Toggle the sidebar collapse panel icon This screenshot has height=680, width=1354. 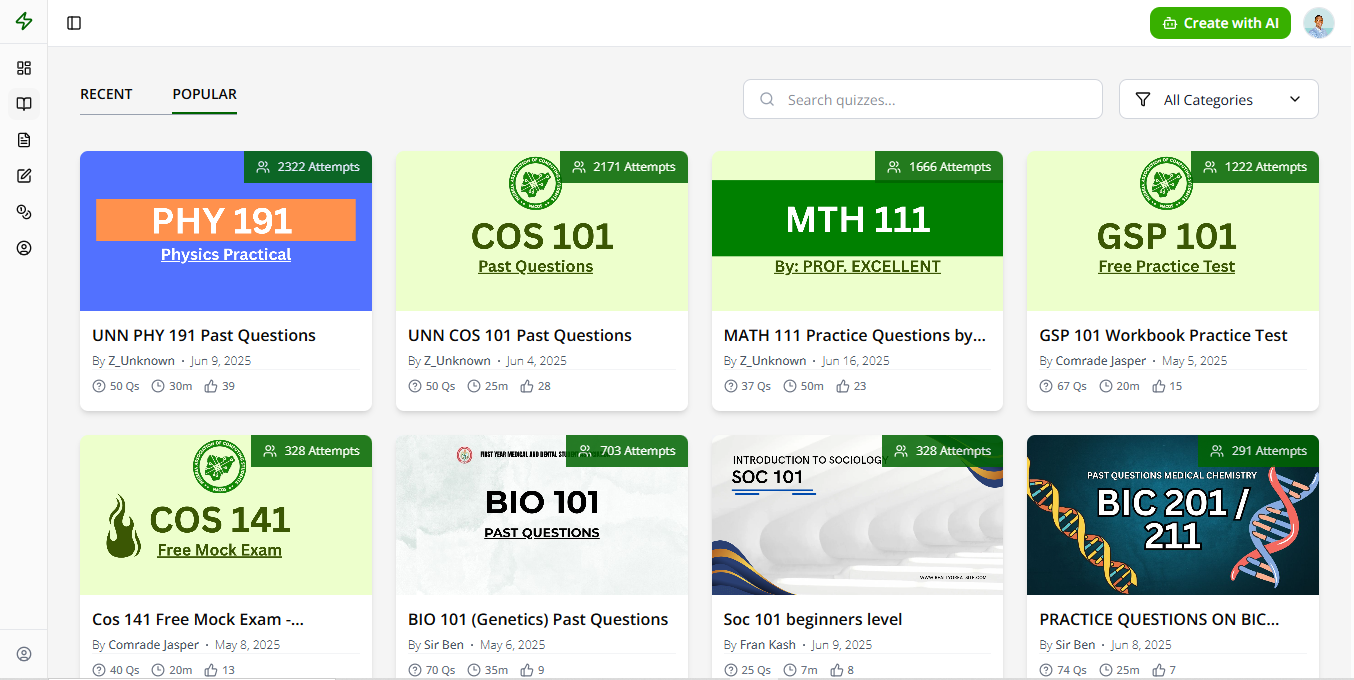73,22
